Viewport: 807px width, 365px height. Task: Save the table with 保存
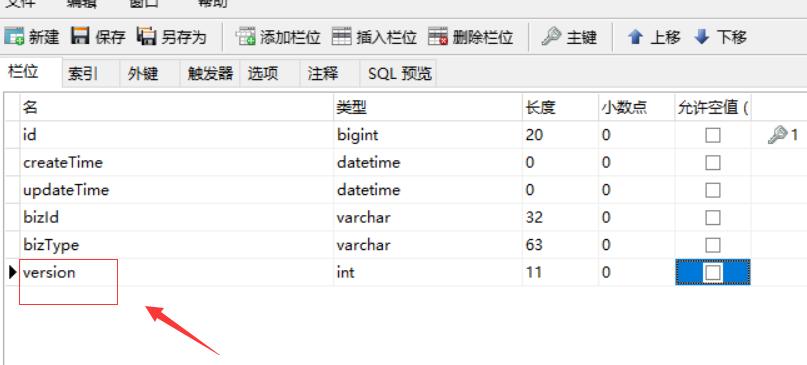(98, 37)
